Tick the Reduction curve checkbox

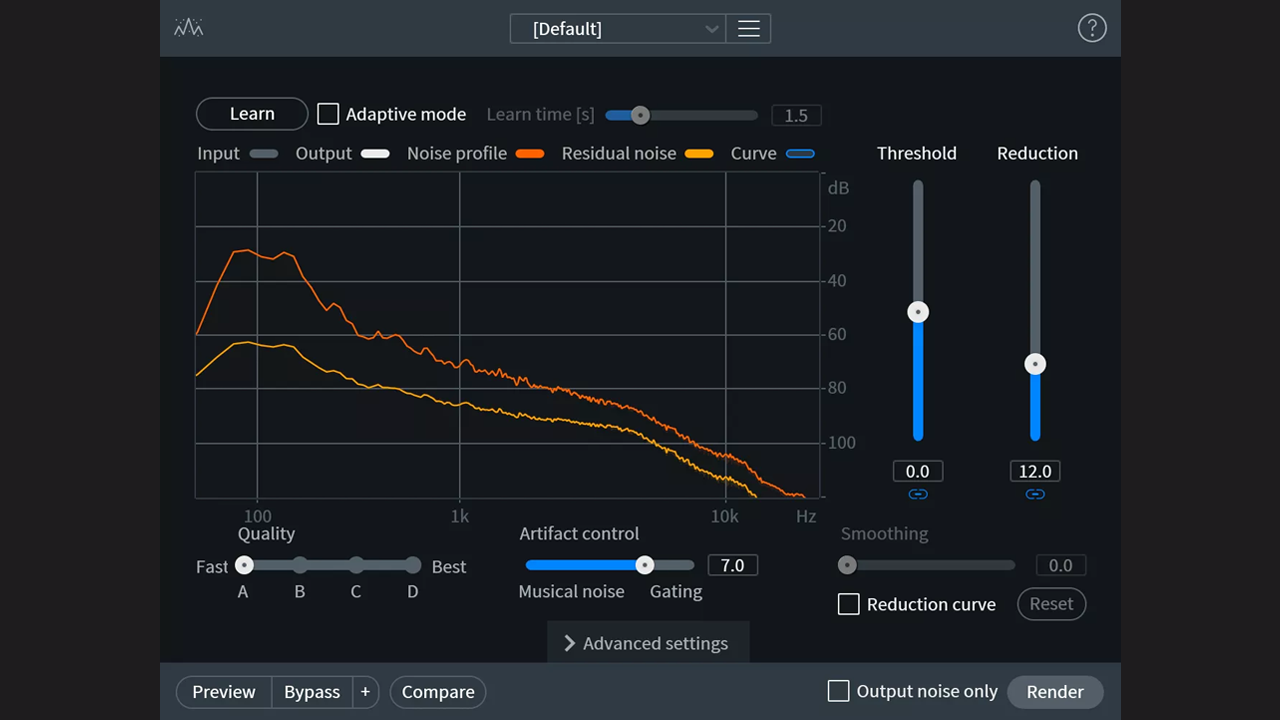pyautogui.click(x=848, y=604)
